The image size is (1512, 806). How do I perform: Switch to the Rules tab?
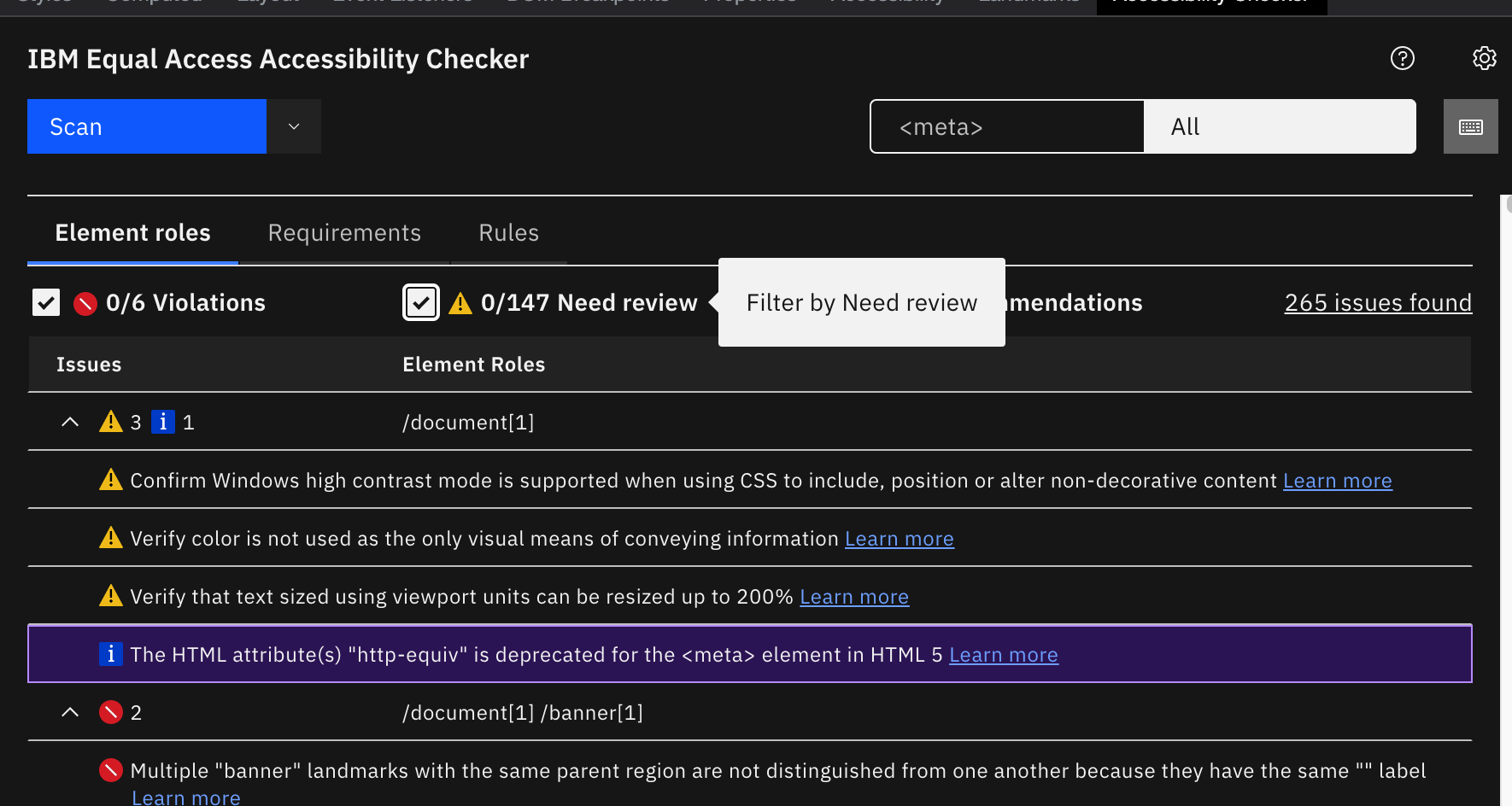click(x=508, y=232)
